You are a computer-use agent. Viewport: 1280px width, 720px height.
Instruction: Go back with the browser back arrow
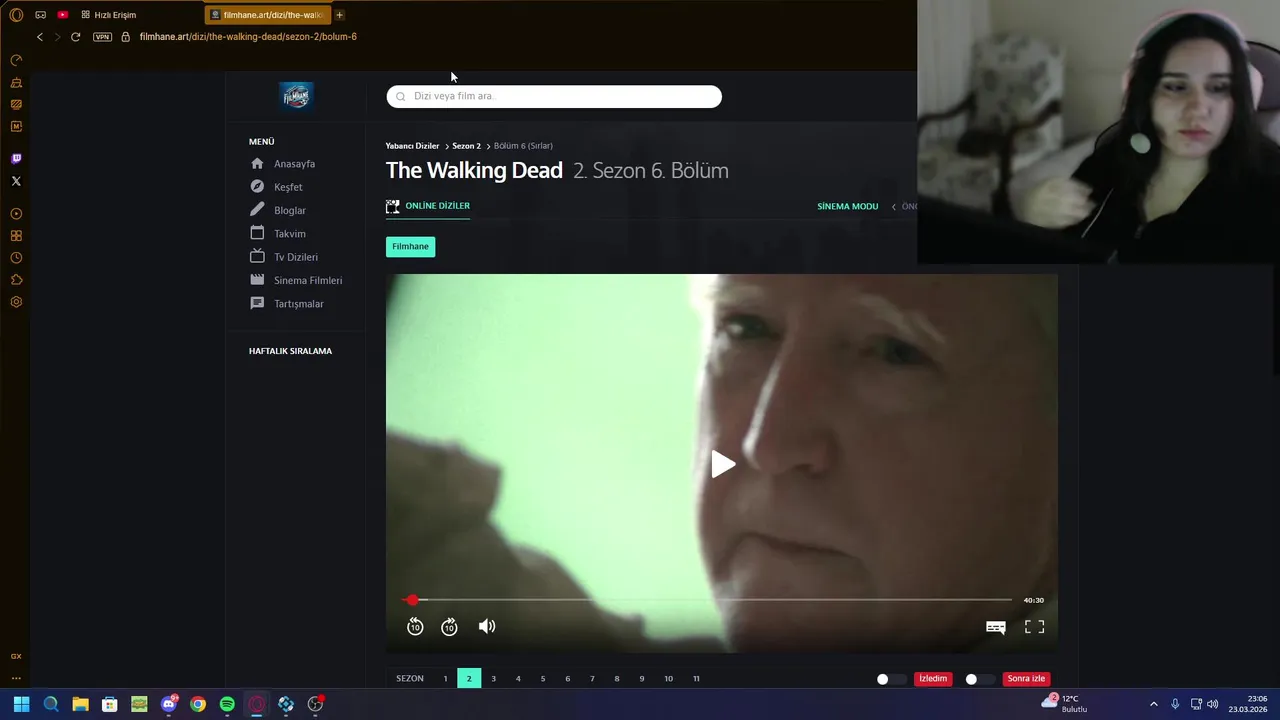40,37
